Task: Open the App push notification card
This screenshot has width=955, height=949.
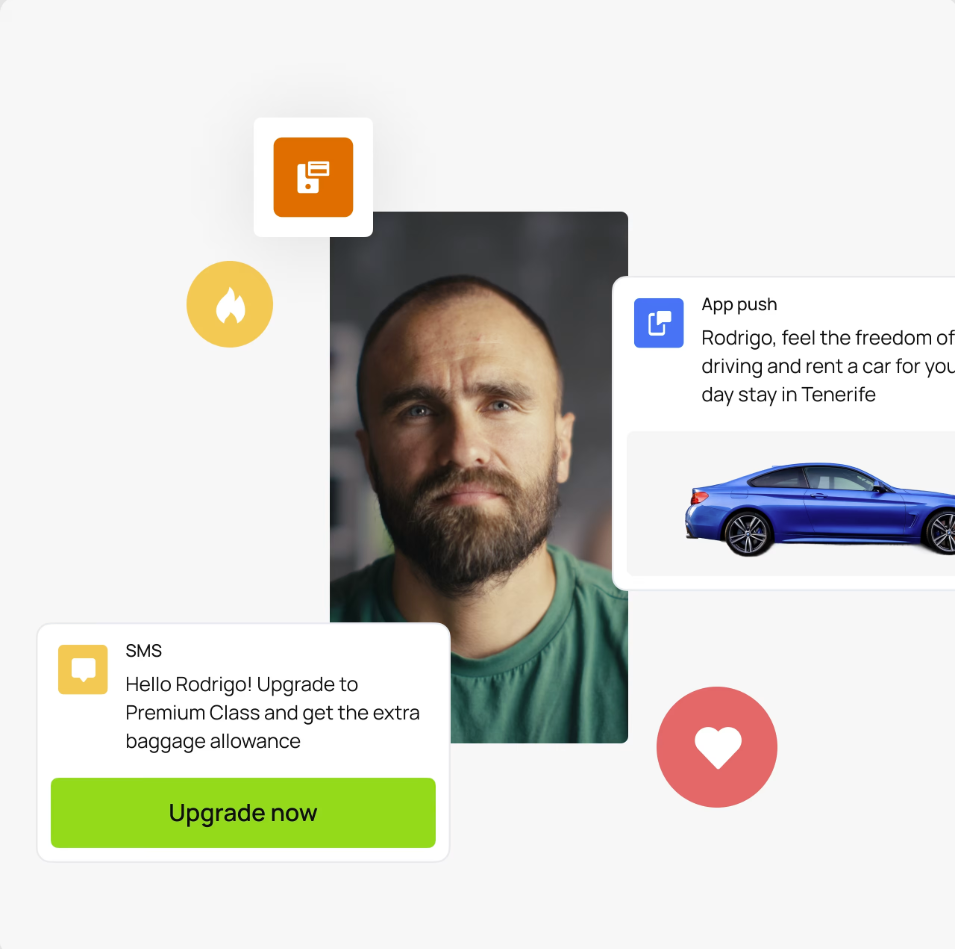Action: point(784,434)
